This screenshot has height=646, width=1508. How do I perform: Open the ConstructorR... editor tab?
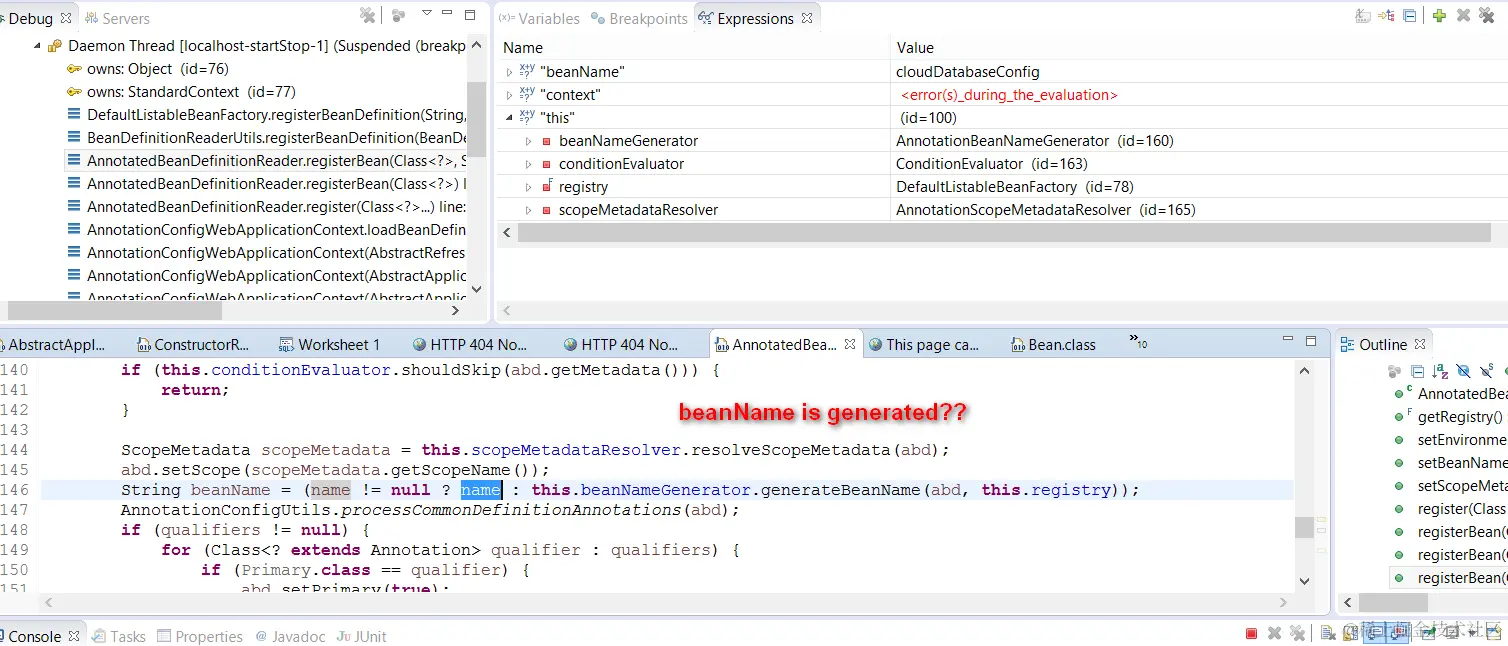193,344
